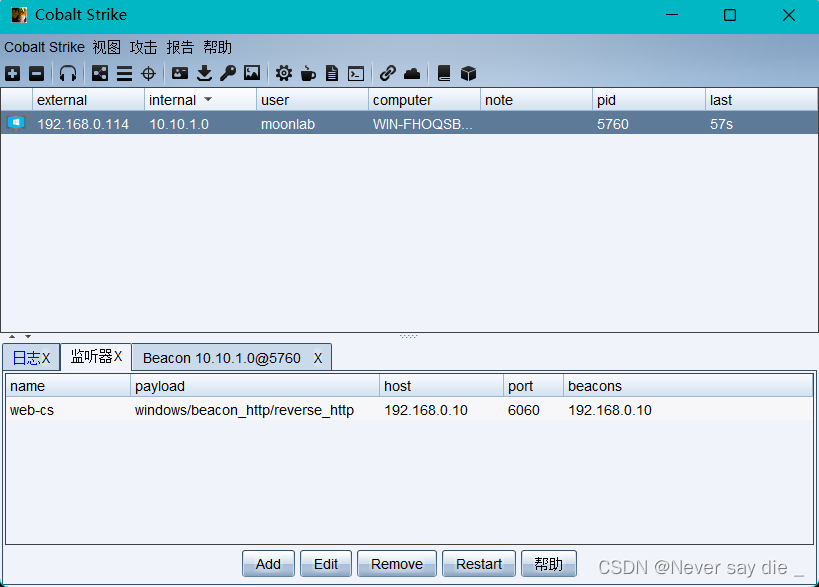Sort sessions by pid column

[649, 100]
